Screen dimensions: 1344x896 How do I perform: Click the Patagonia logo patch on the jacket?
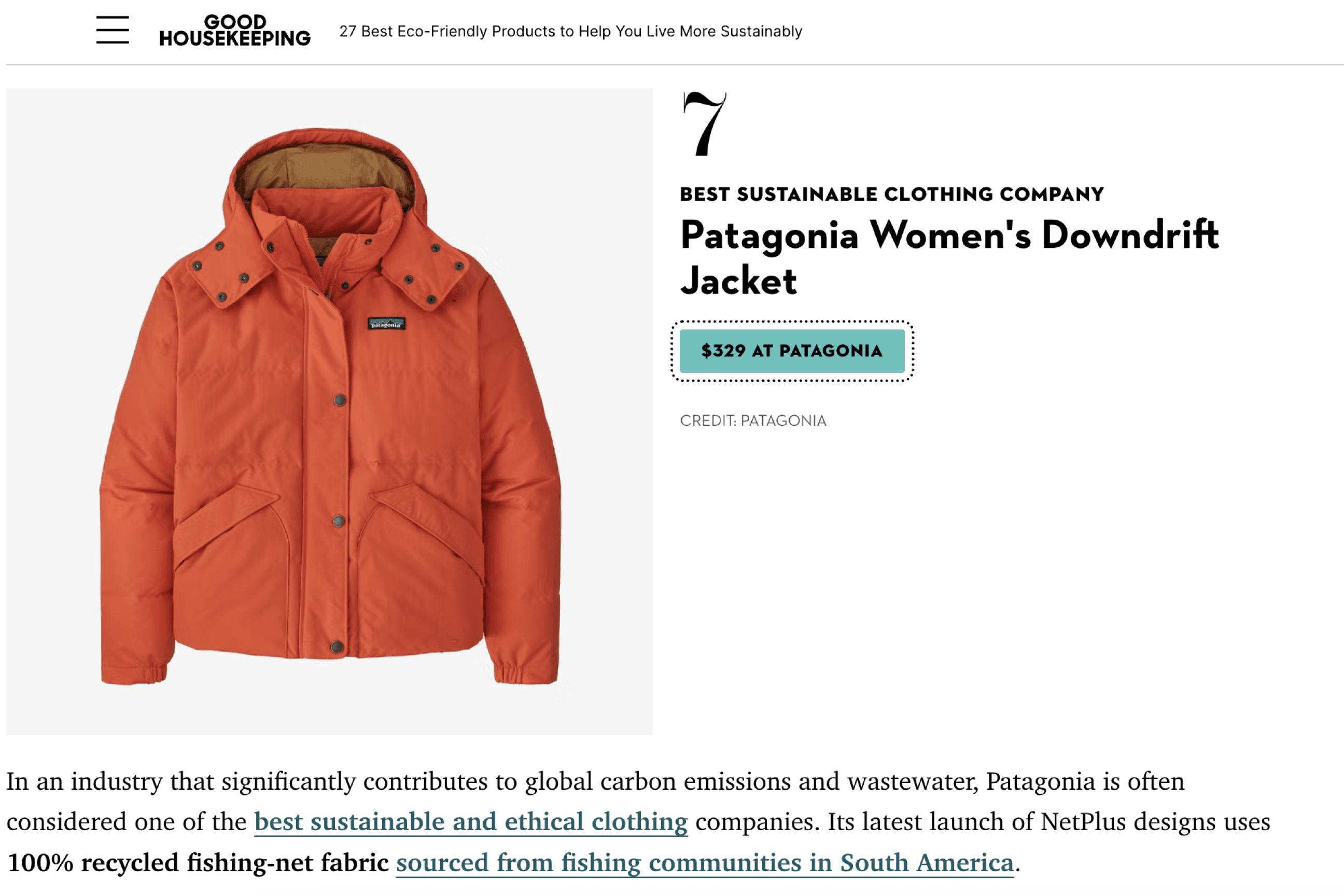(386, 324)
